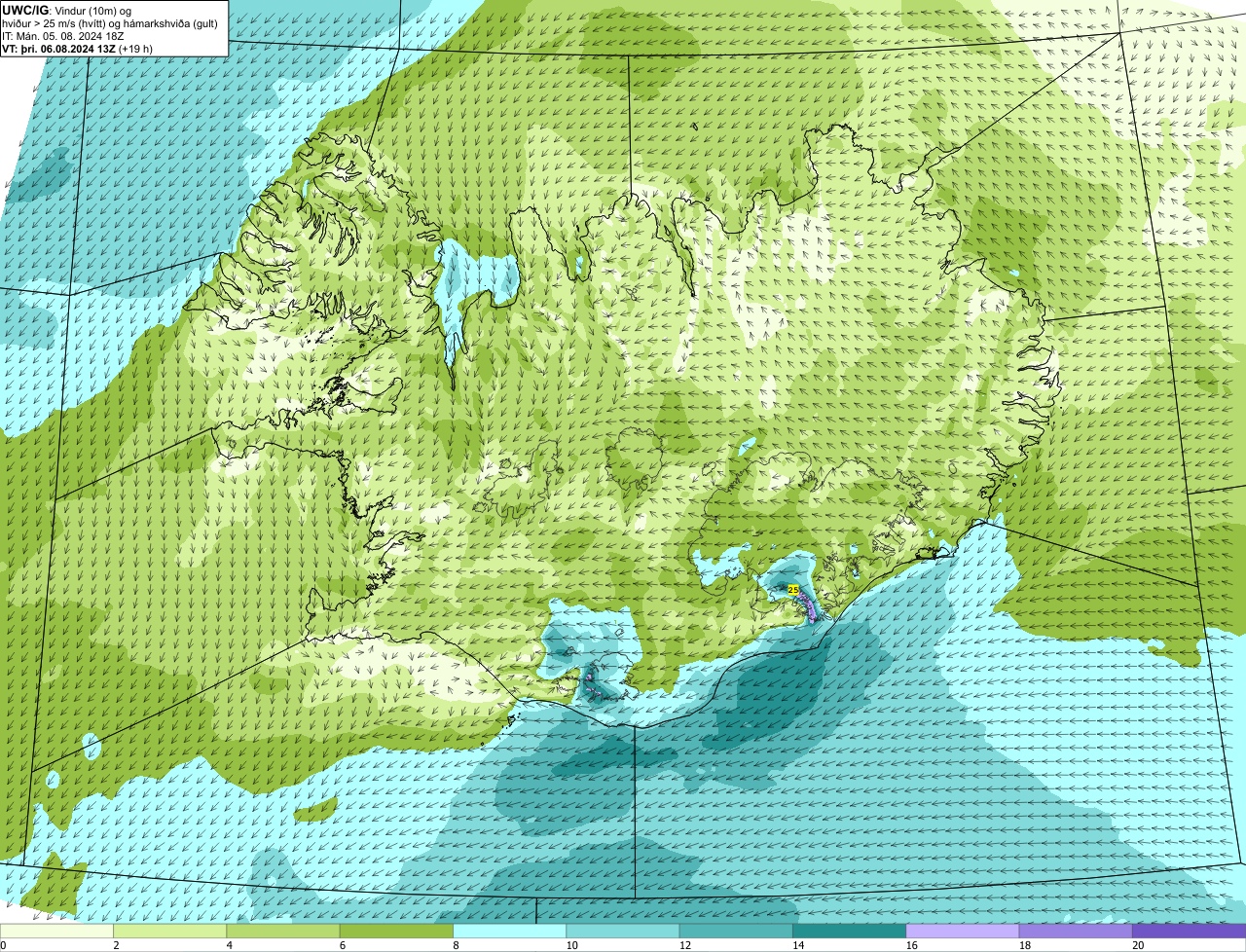1246x952 pixels.
Task: Click the scale tick label '20'
Action: point(1138,945)
